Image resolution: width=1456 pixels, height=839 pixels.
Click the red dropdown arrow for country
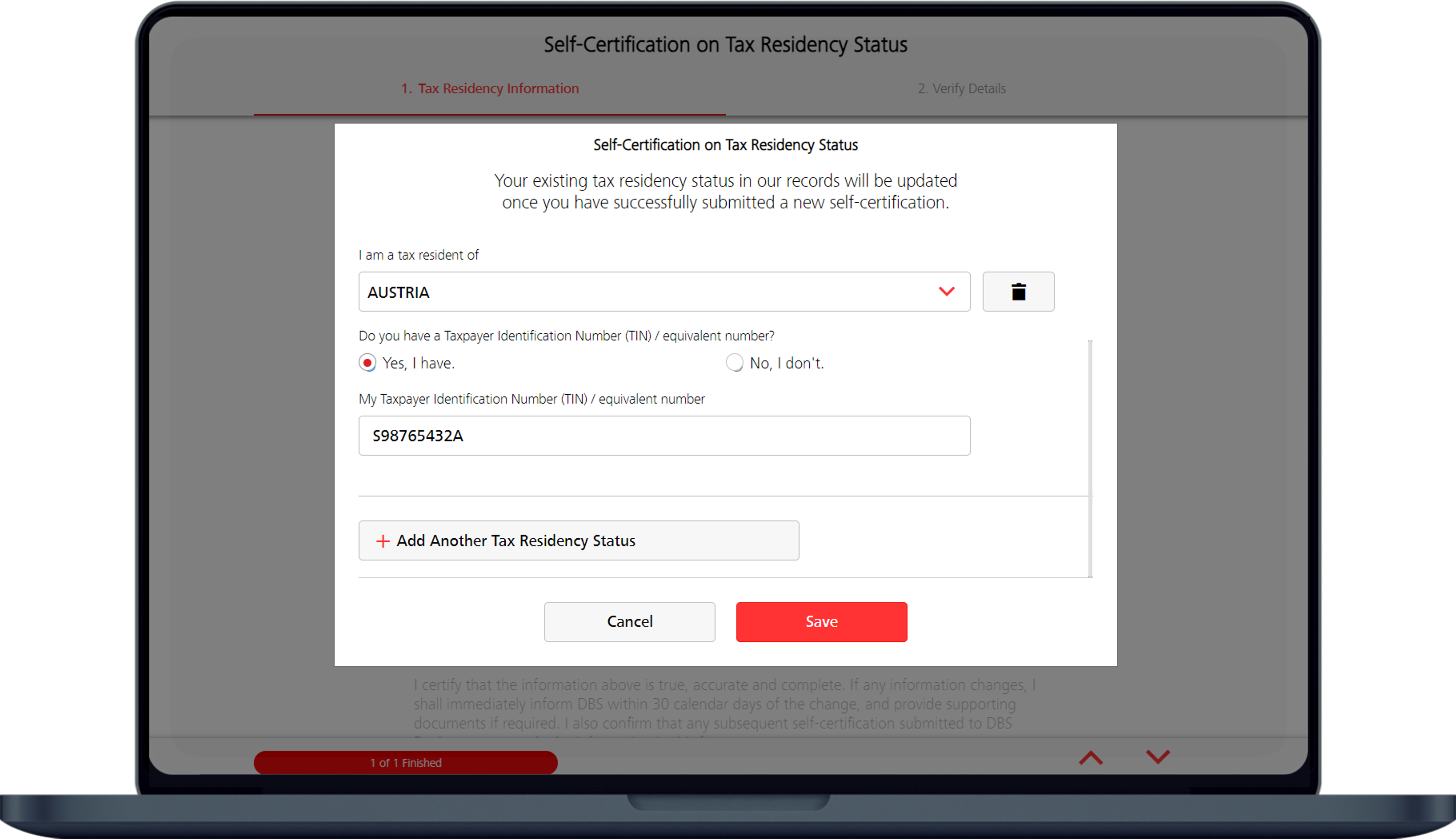946,292
